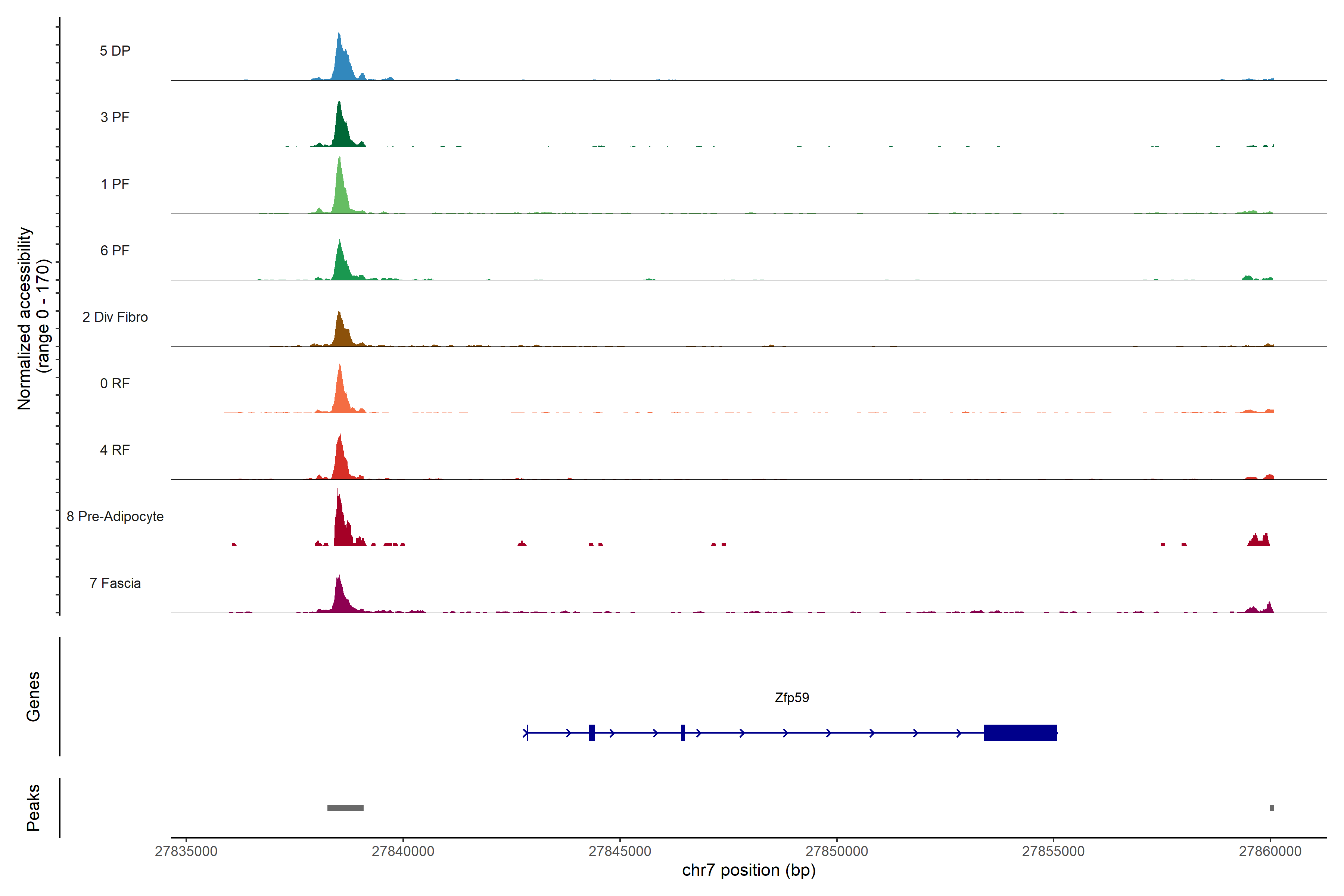This screenshot has width=1344, height=896.
Task: Click the 3 PF track label
Action: pos(115,117)
